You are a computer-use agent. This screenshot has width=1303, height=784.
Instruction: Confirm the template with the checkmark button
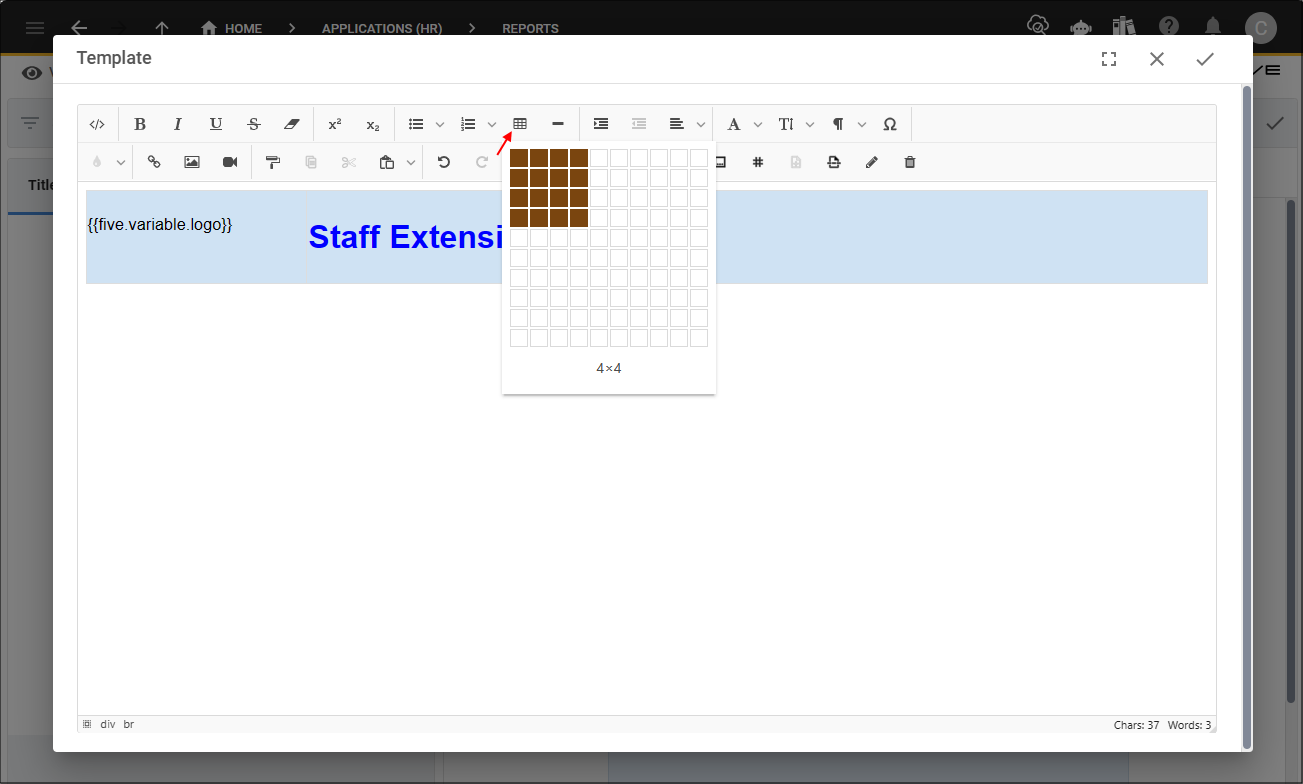pos(1204,58)
